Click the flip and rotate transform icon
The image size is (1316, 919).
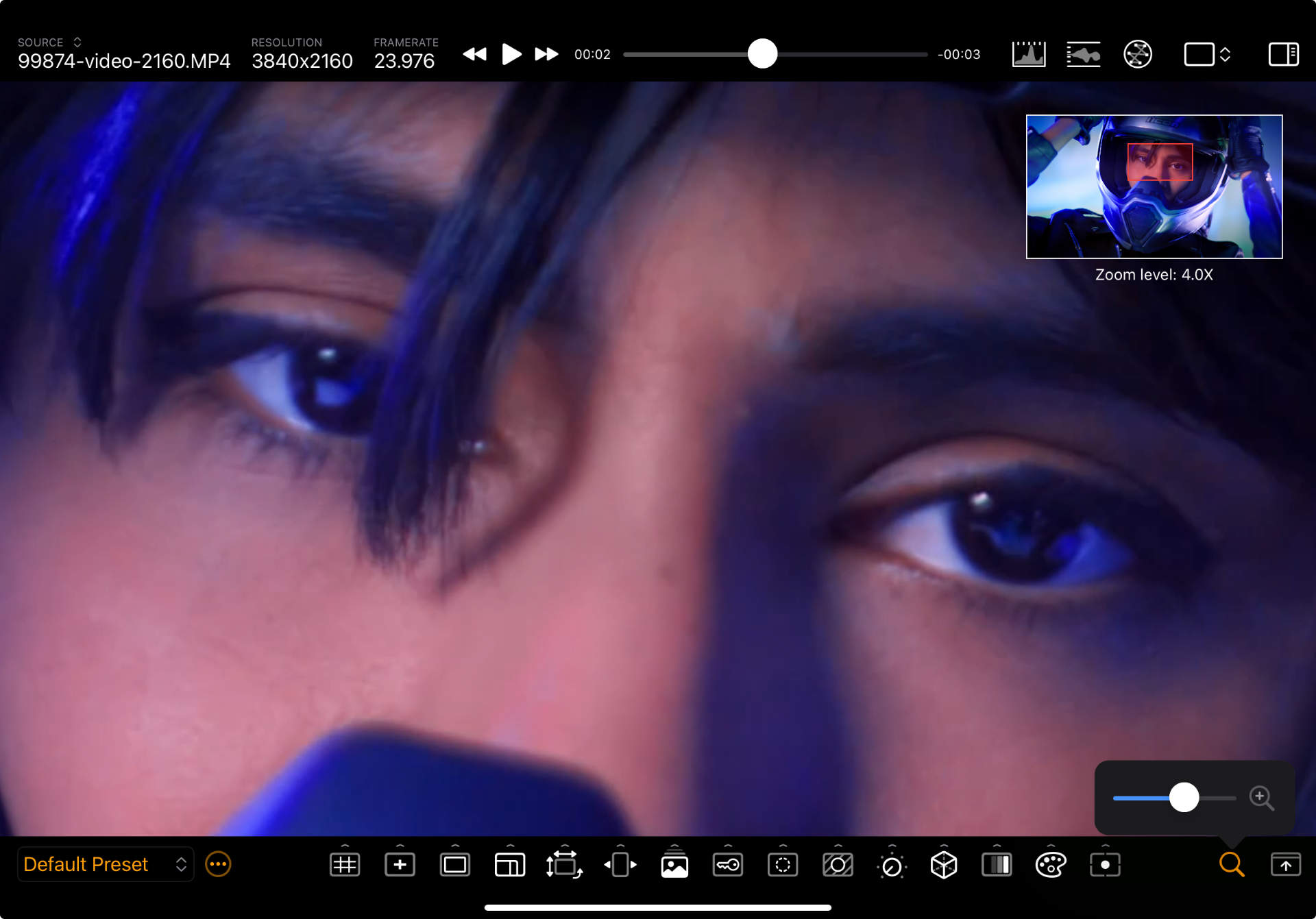pos(563,865)
